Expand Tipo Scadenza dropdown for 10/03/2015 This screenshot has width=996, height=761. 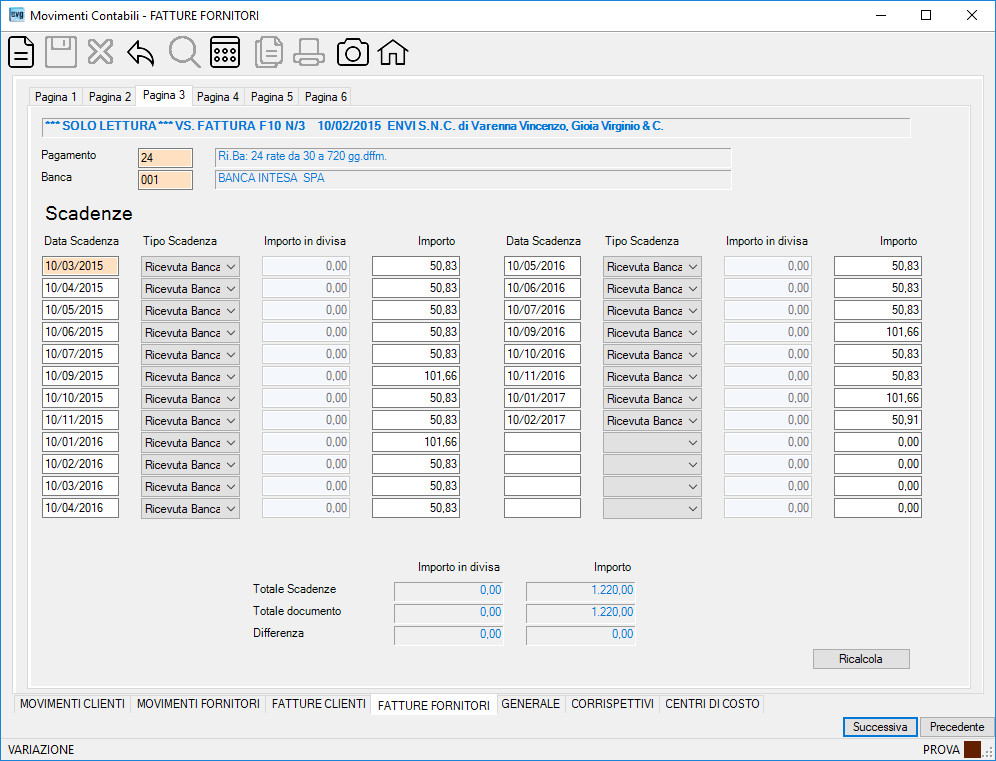[191, 267]
